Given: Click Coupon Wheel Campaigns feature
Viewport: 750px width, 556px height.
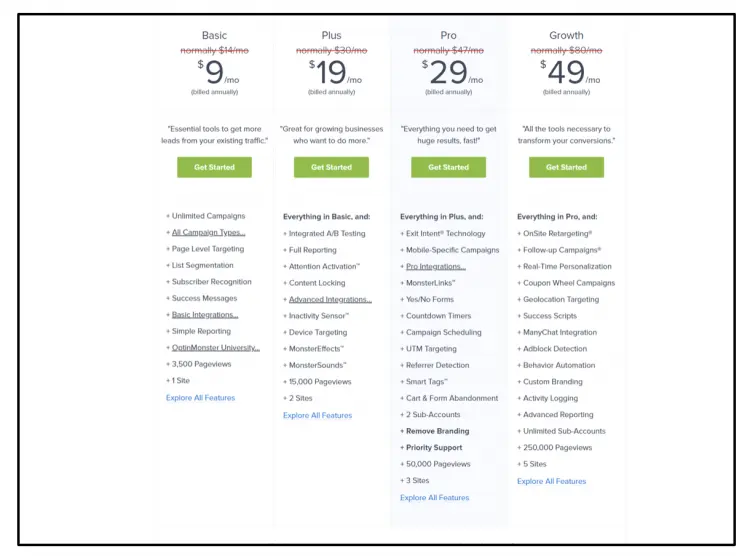Looking at the screenshot, I should [x=569, y=283].
